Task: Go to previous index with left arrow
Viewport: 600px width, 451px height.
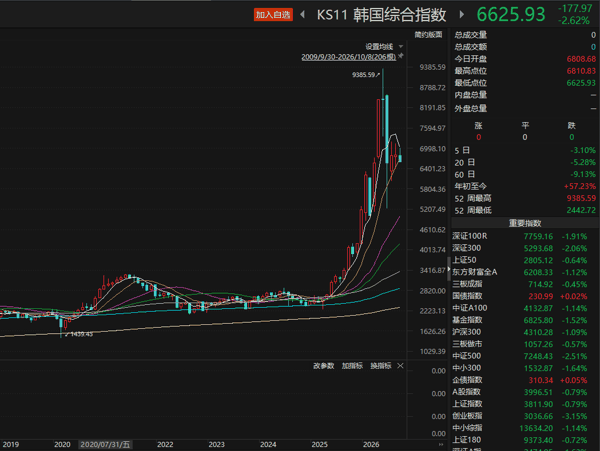Action: coord(303,15)
